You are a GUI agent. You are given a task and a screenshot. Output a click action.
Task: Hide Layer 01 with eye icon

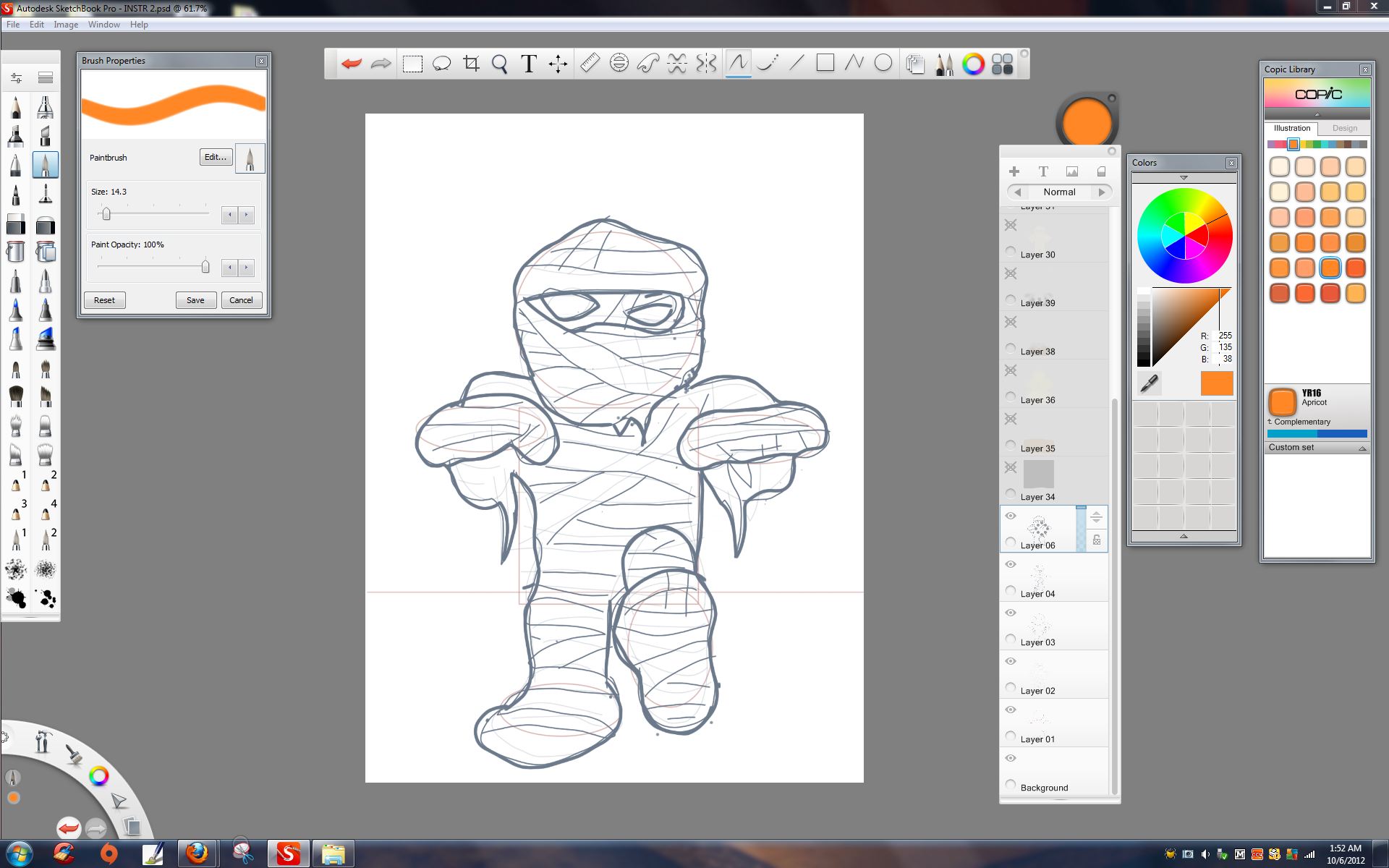pyautogui.click(x=1011, y=710)
